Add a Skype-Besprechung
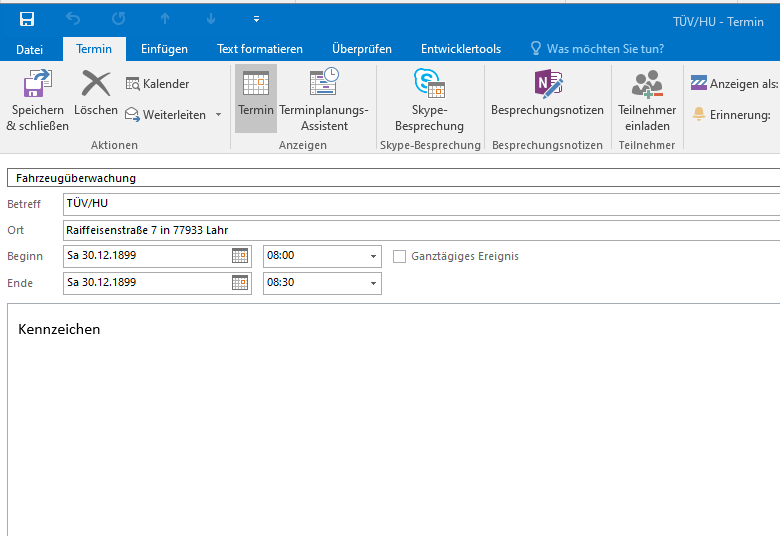This screenshot has width=780, height=536. point(429,101)
